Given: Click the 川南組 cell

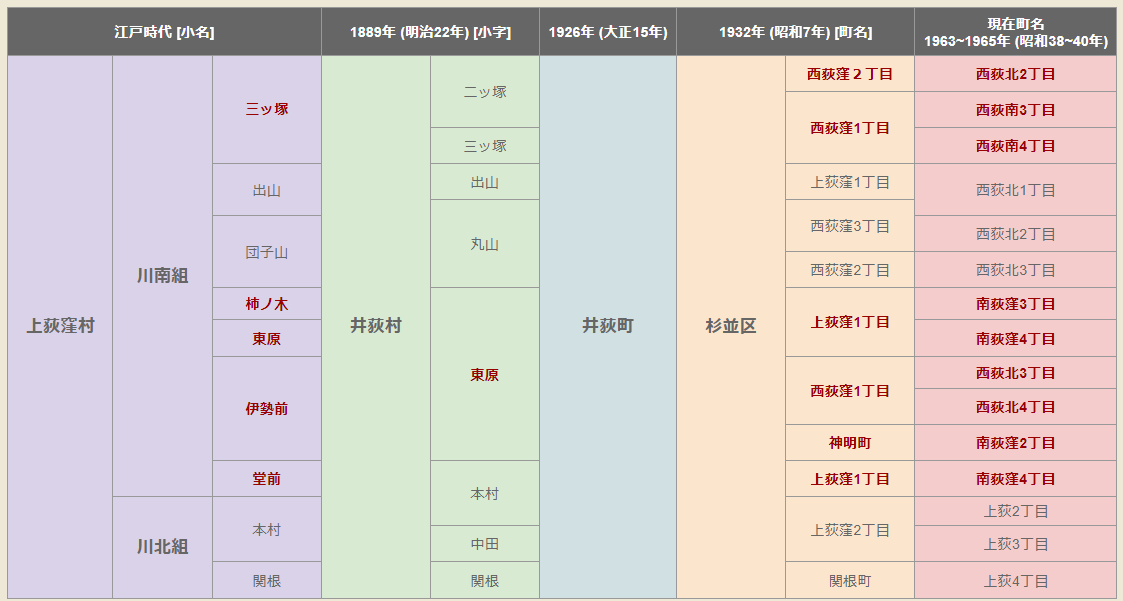Looking at the screenshot, I should (x=163, y=277).
